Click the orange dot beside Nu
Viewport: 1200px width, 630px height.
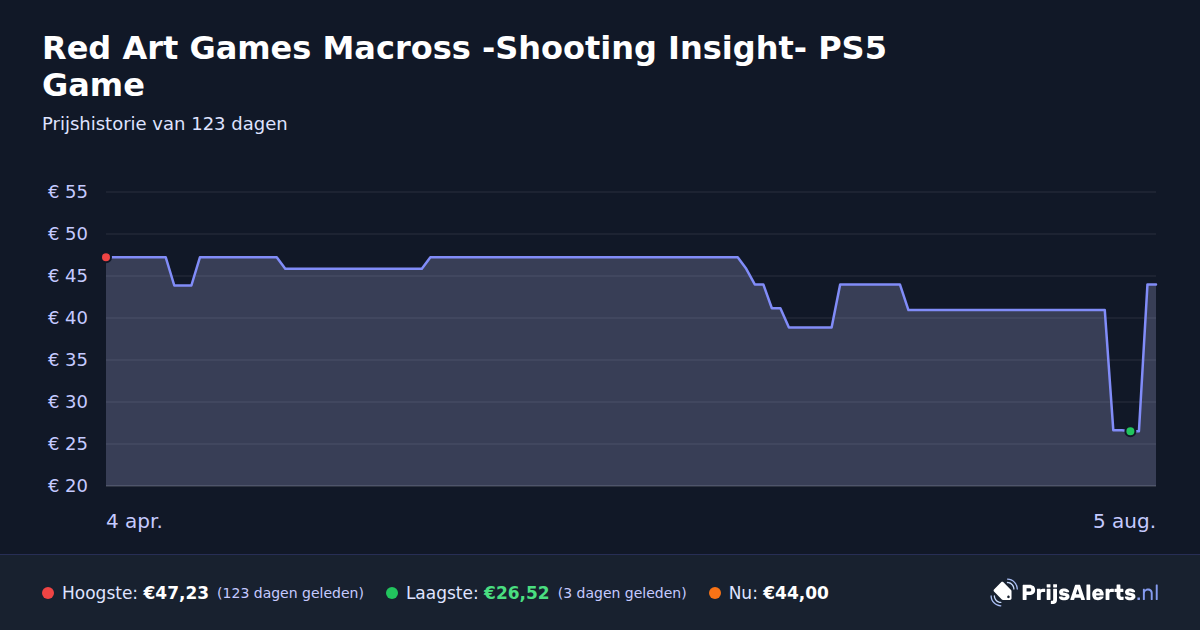(715, 593)
